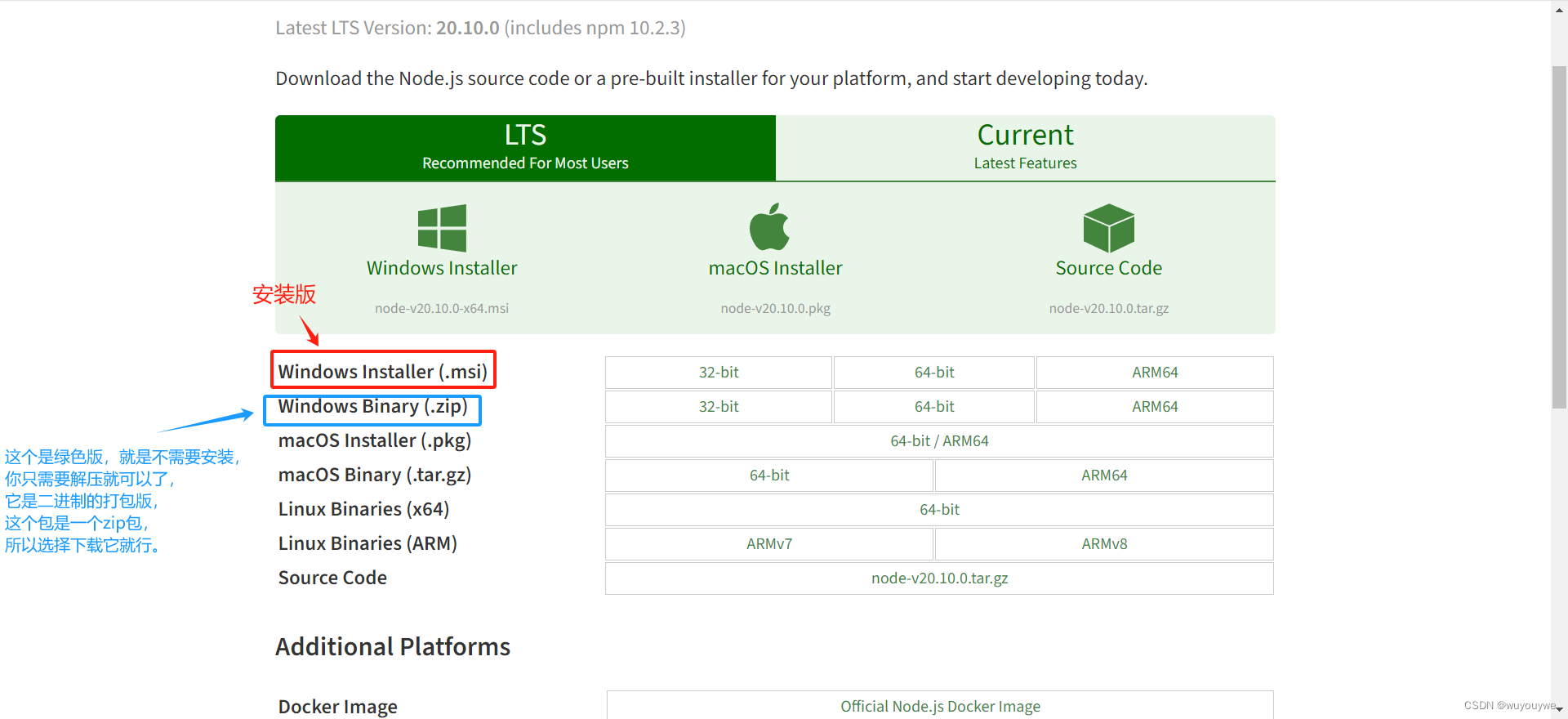Viewport: 1568px width, 719px height.
Task: Open the Windows Installer download link
Action: [x=442, y=268]
